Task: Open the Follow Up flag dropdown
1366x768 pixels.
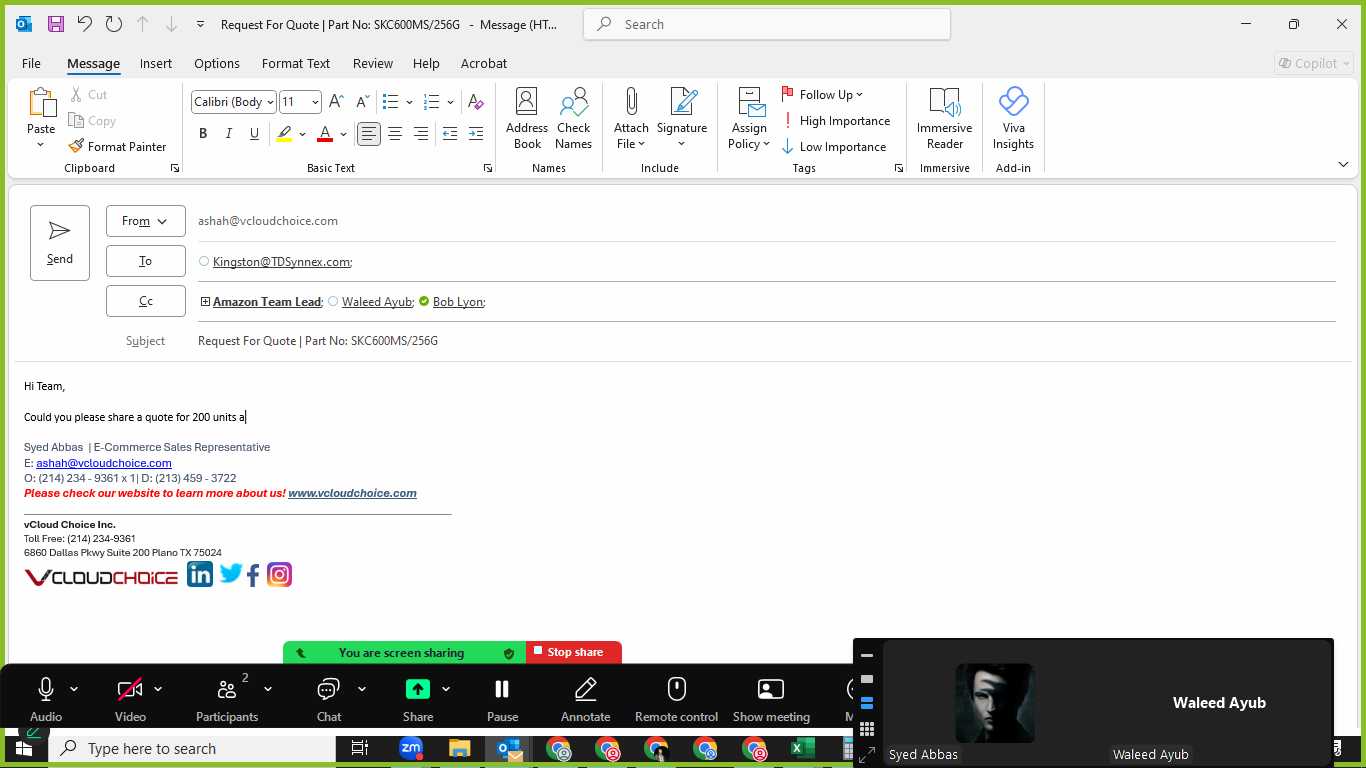Action: (x=822, y=95)
